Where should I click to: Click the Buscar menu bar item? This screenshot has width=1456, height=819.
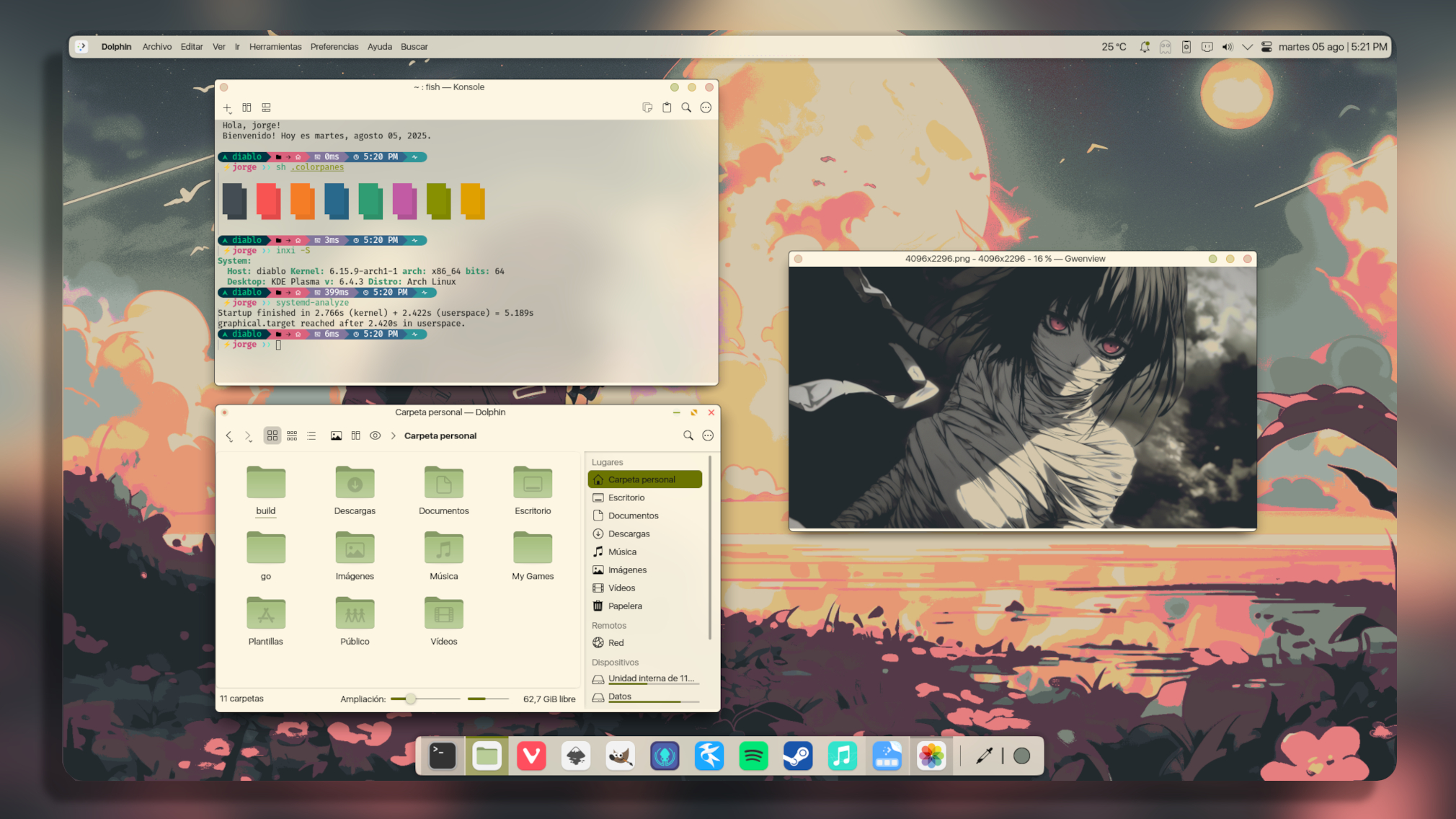click(x=414, y=47)
